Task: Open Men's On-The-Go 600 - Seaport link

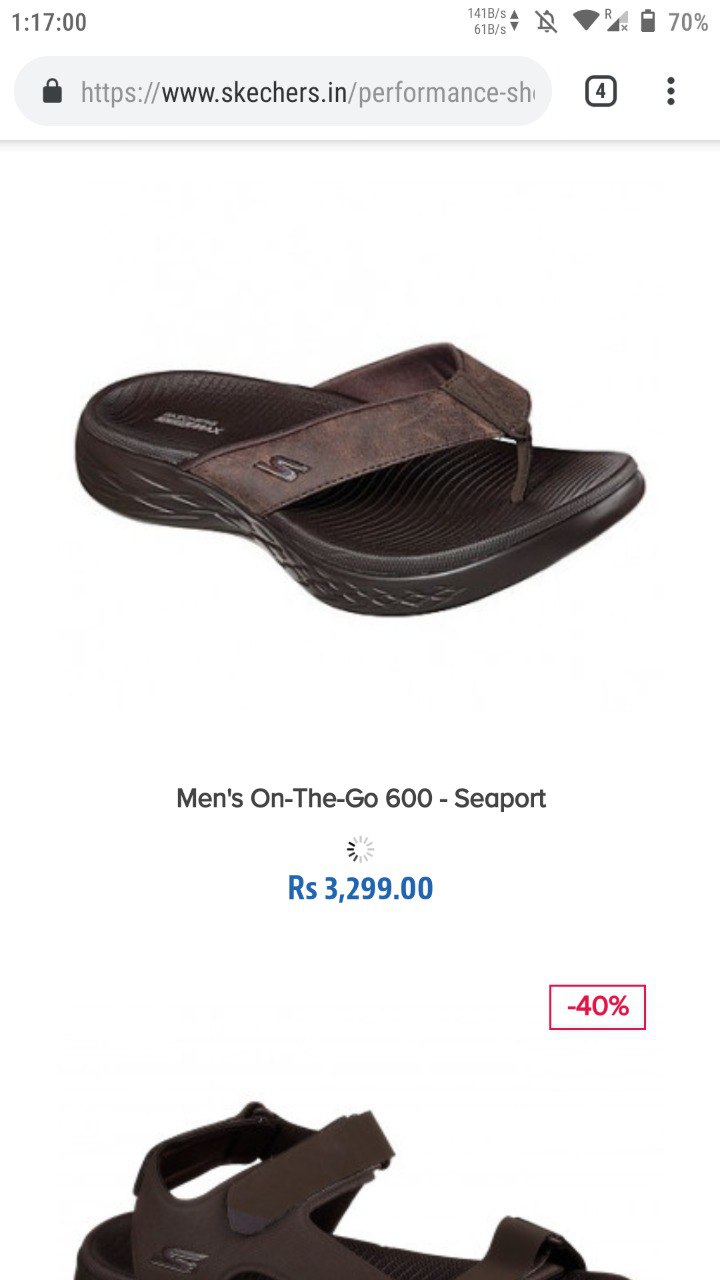Action: (361, 798)
